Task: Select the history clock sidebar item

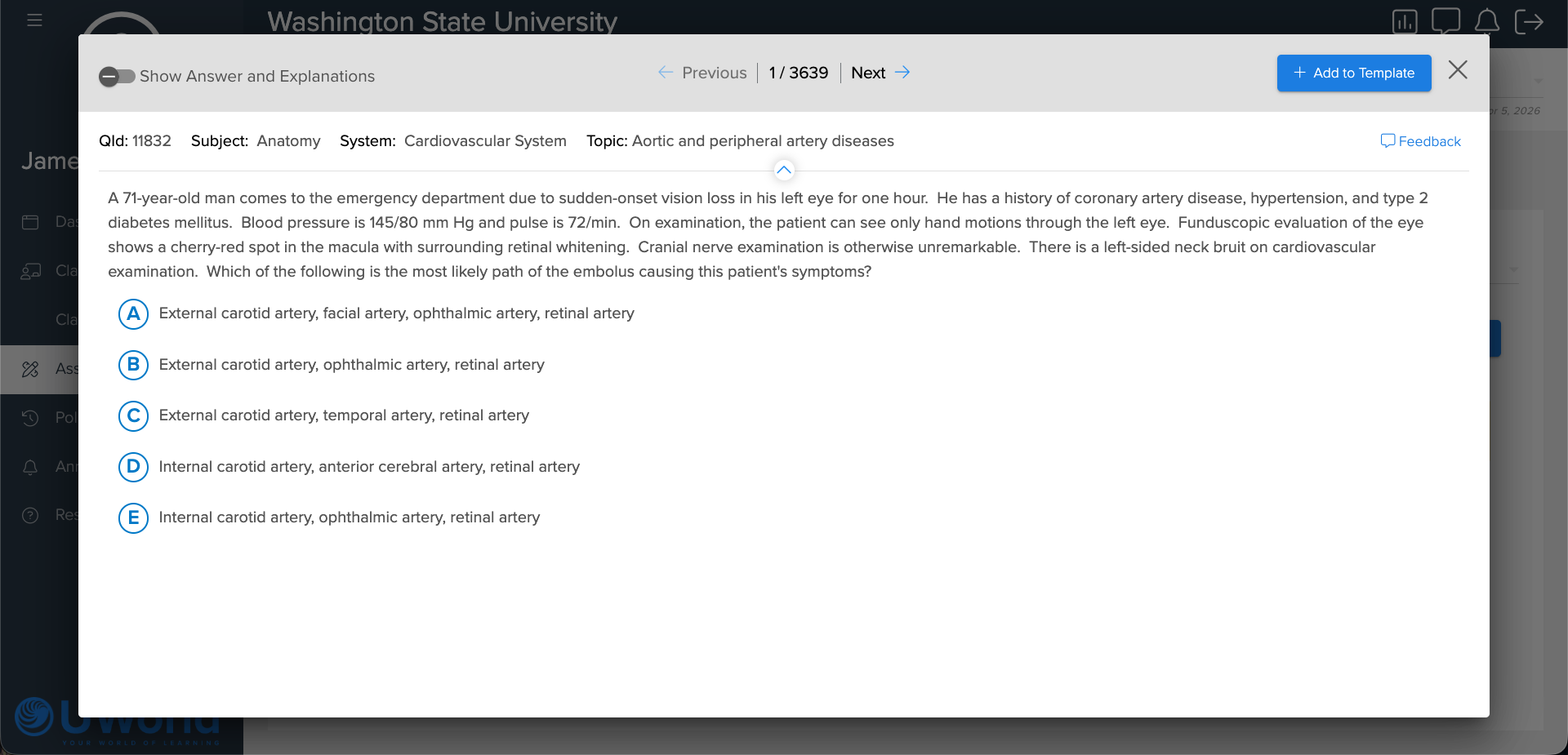Action: 30,418
